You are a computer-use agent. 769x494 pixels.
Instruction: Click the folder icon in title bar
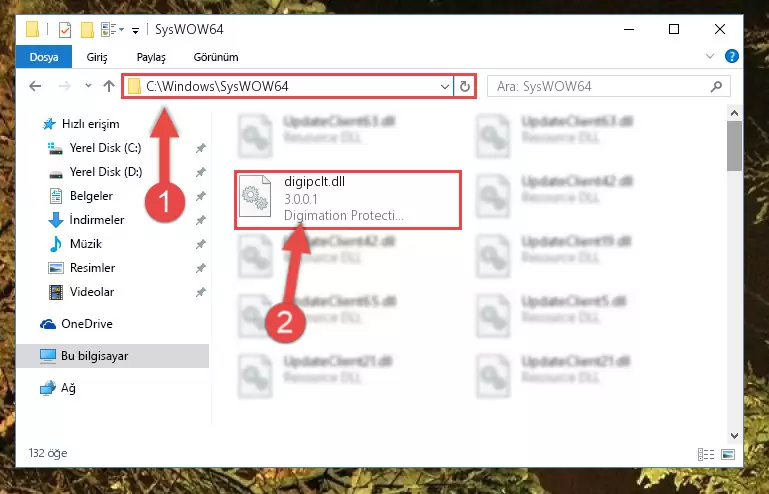tap(33, 29)
